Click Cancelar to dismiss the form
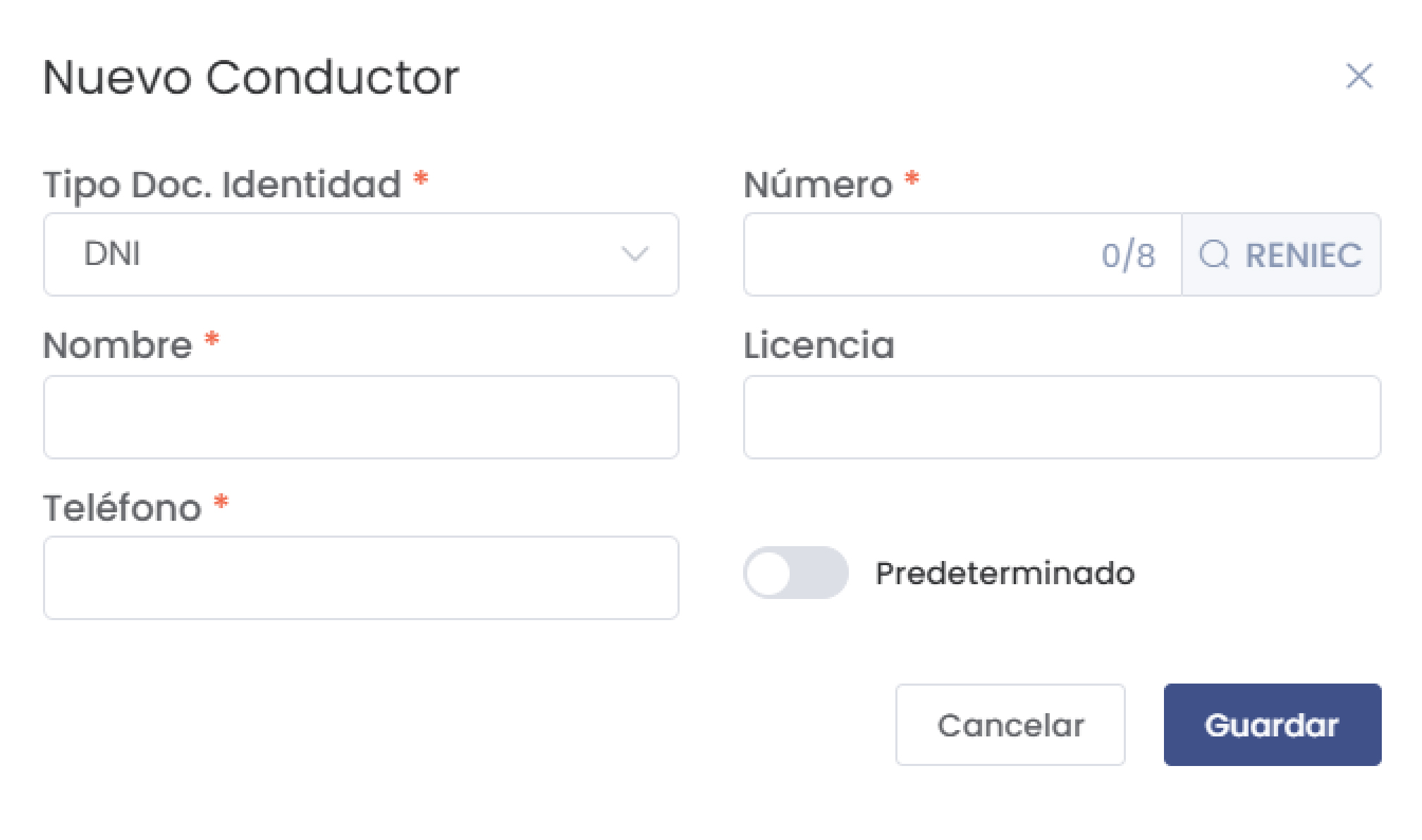Image resolution: width=1422 pixels, height=840 pixels. coord(1010,724)
